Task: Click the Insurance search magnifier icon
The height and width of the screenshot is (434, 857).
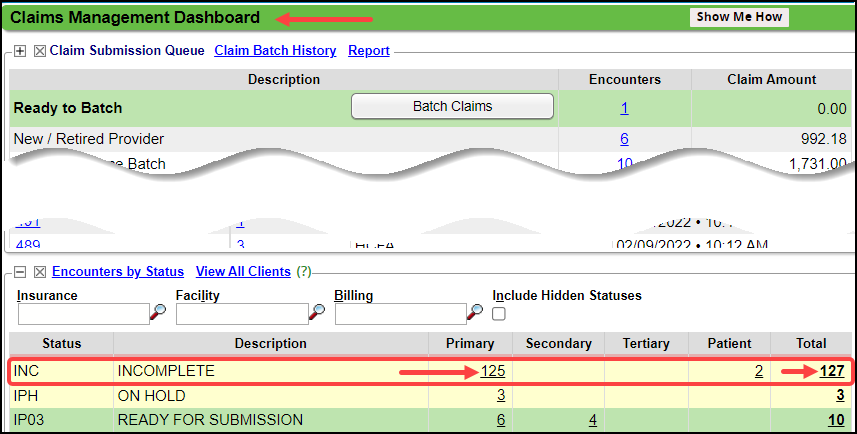Action: pos(158,313)
